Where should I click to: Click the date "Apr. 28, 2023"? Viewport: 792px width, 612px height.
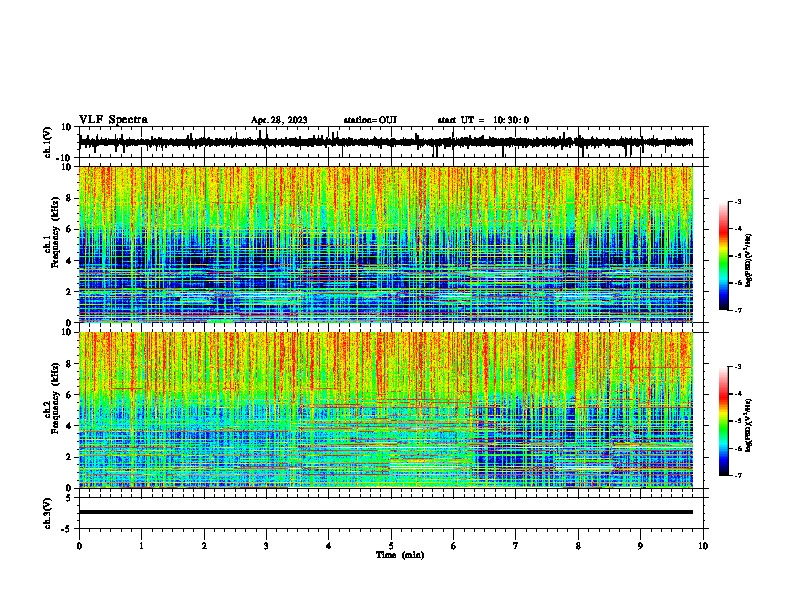point(279,120)
